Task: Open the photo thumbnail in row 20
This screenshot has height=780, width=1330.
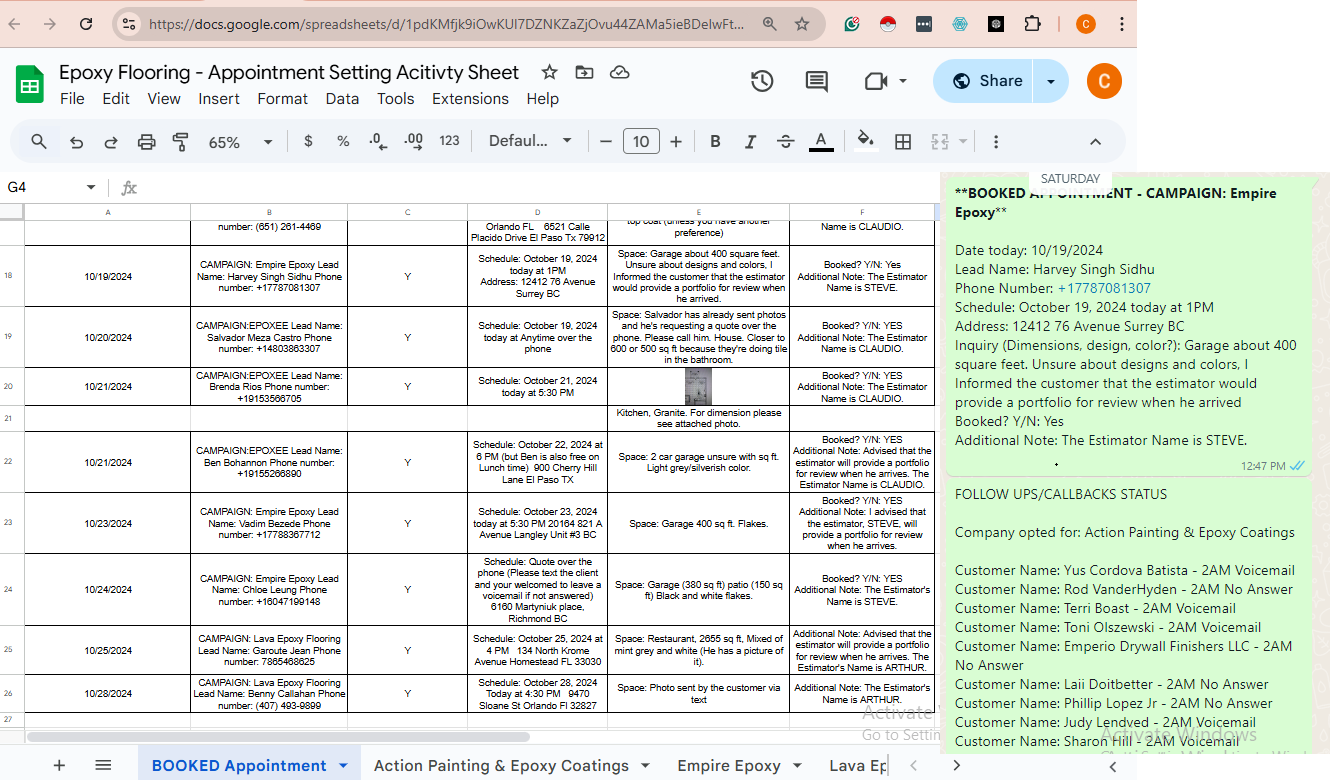Action: (698, 386)
